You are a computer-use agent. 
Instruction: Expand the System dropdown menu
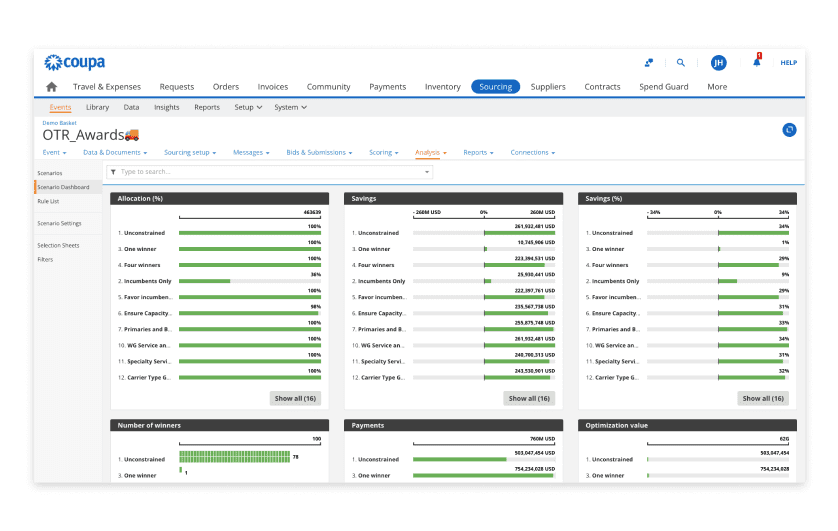290,107
